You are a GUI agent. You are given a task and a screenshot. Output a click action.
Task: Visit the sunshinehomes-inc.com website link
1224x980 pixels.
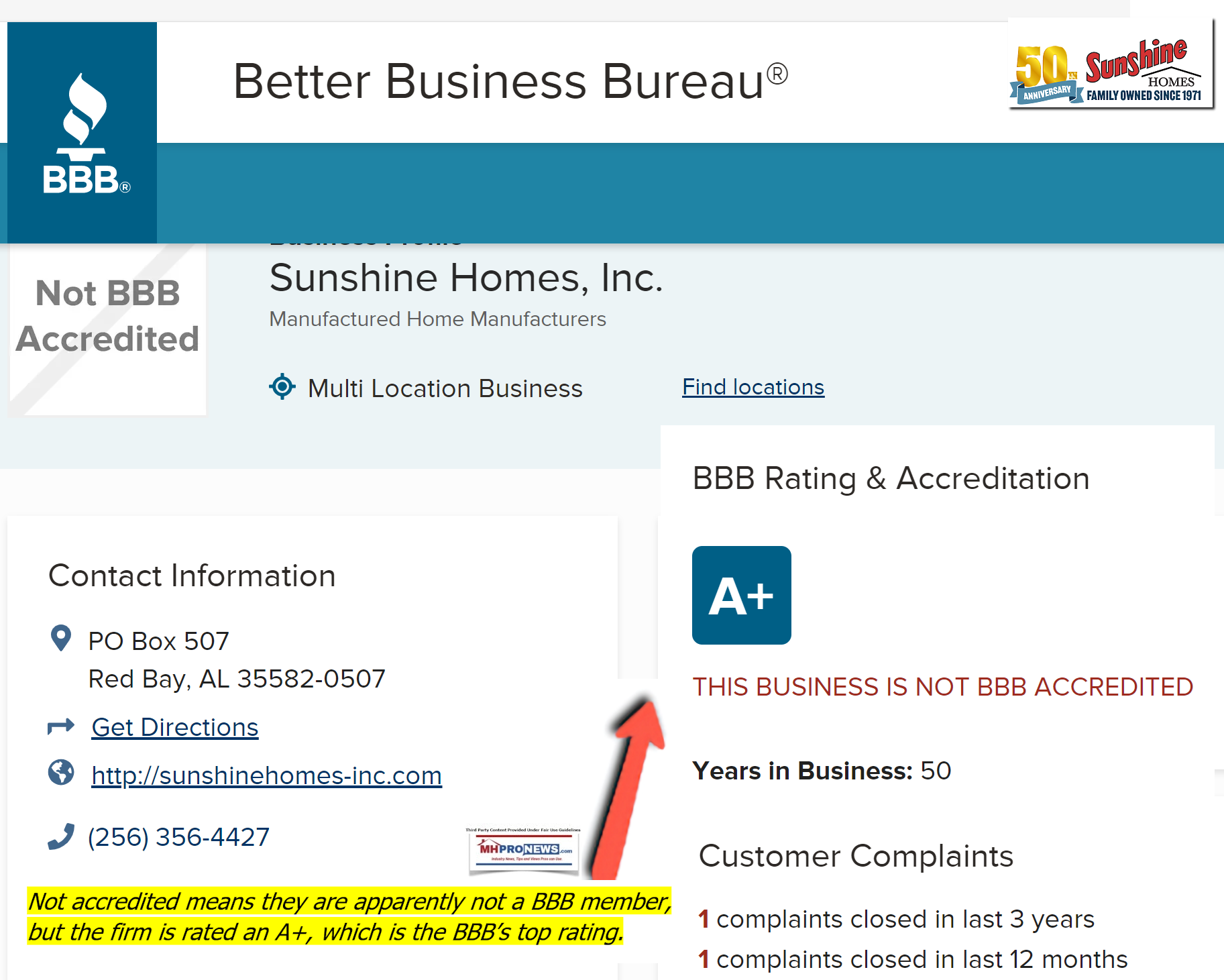tap(267, 775)
